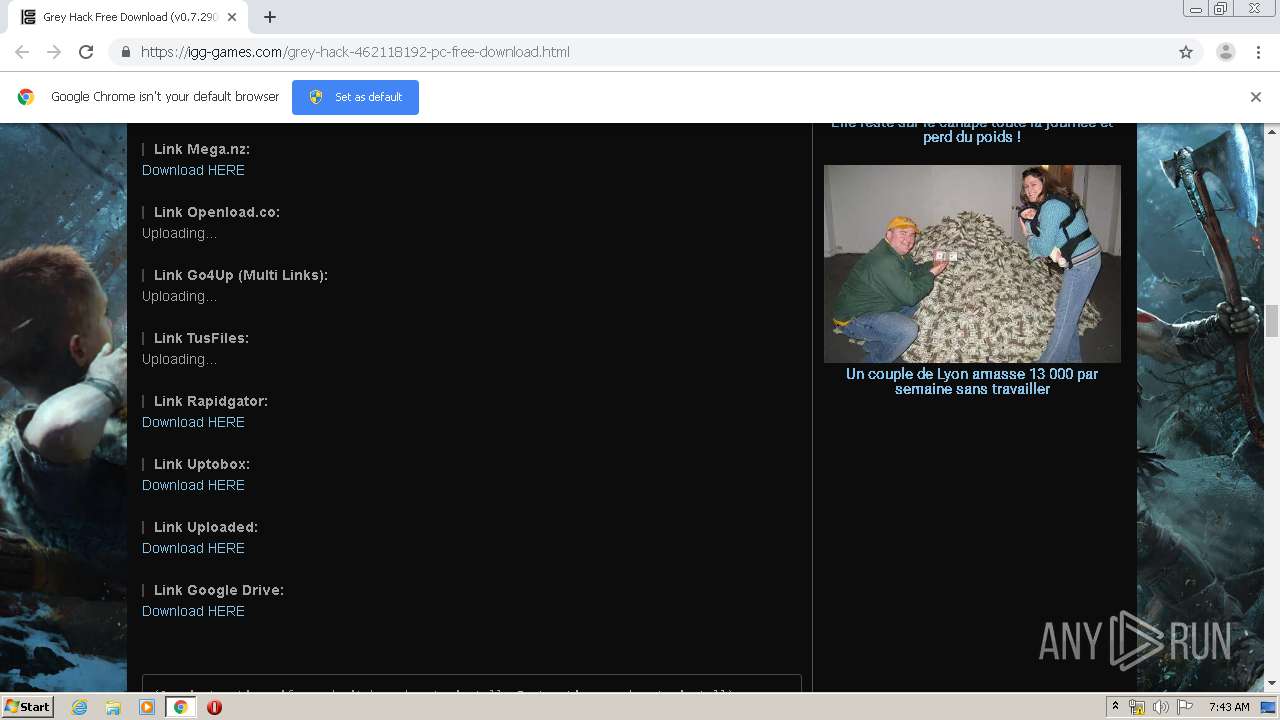
Task: Open the Chrome three-dot menu
Action: 1258,52
